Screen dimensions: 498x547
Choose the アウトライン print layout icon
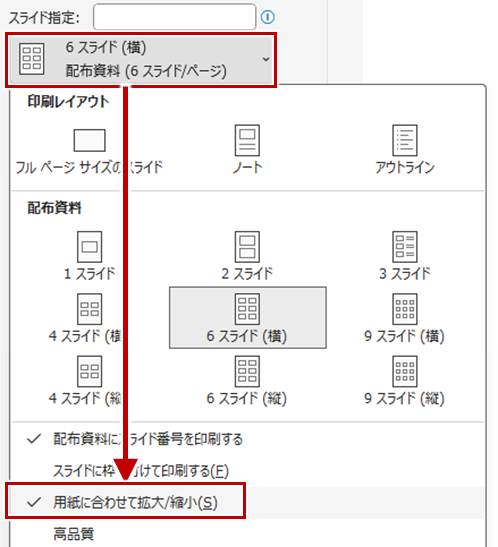(x=405, y=140)
